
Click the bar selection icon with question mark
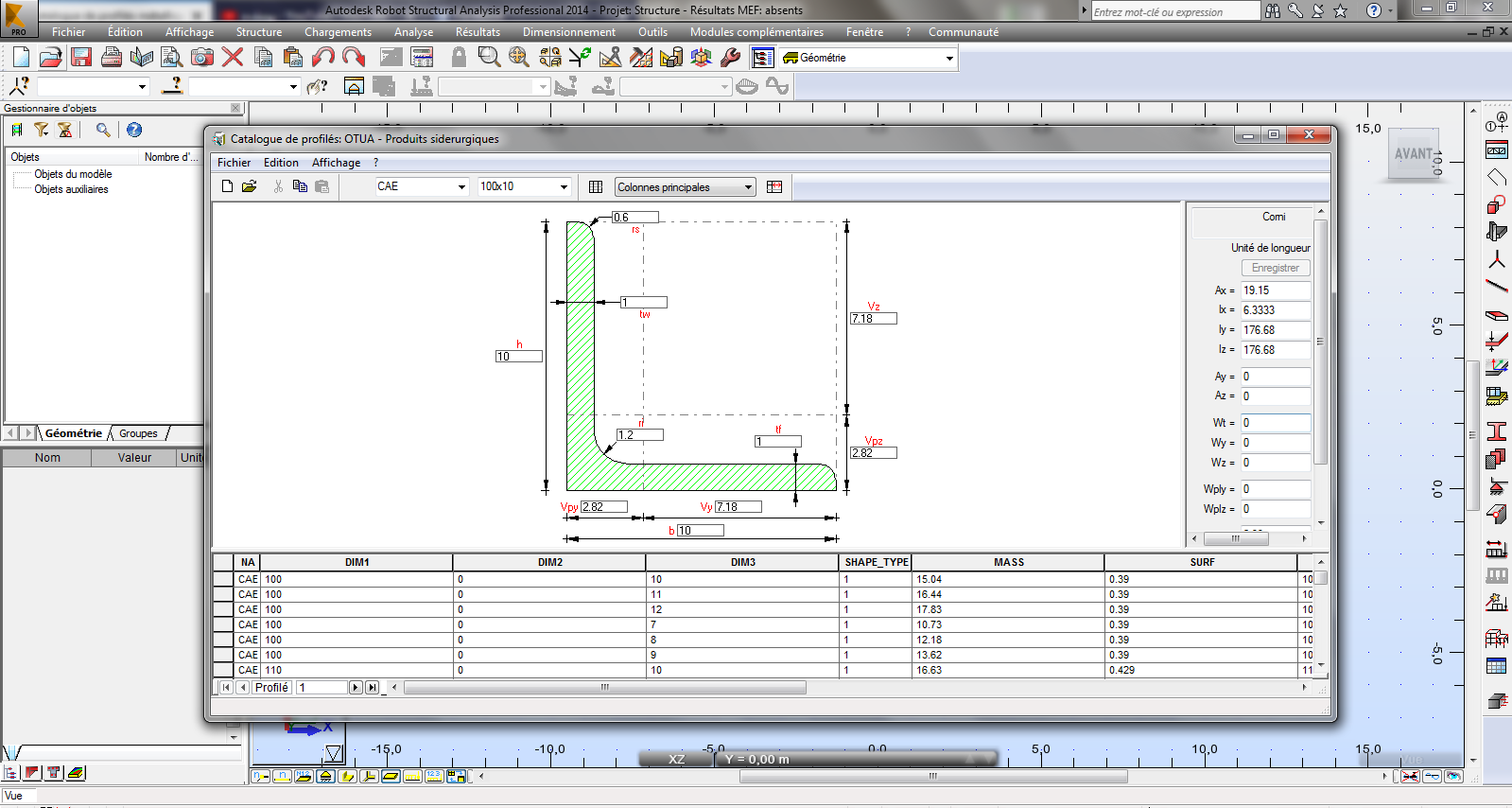click(172, 86)
